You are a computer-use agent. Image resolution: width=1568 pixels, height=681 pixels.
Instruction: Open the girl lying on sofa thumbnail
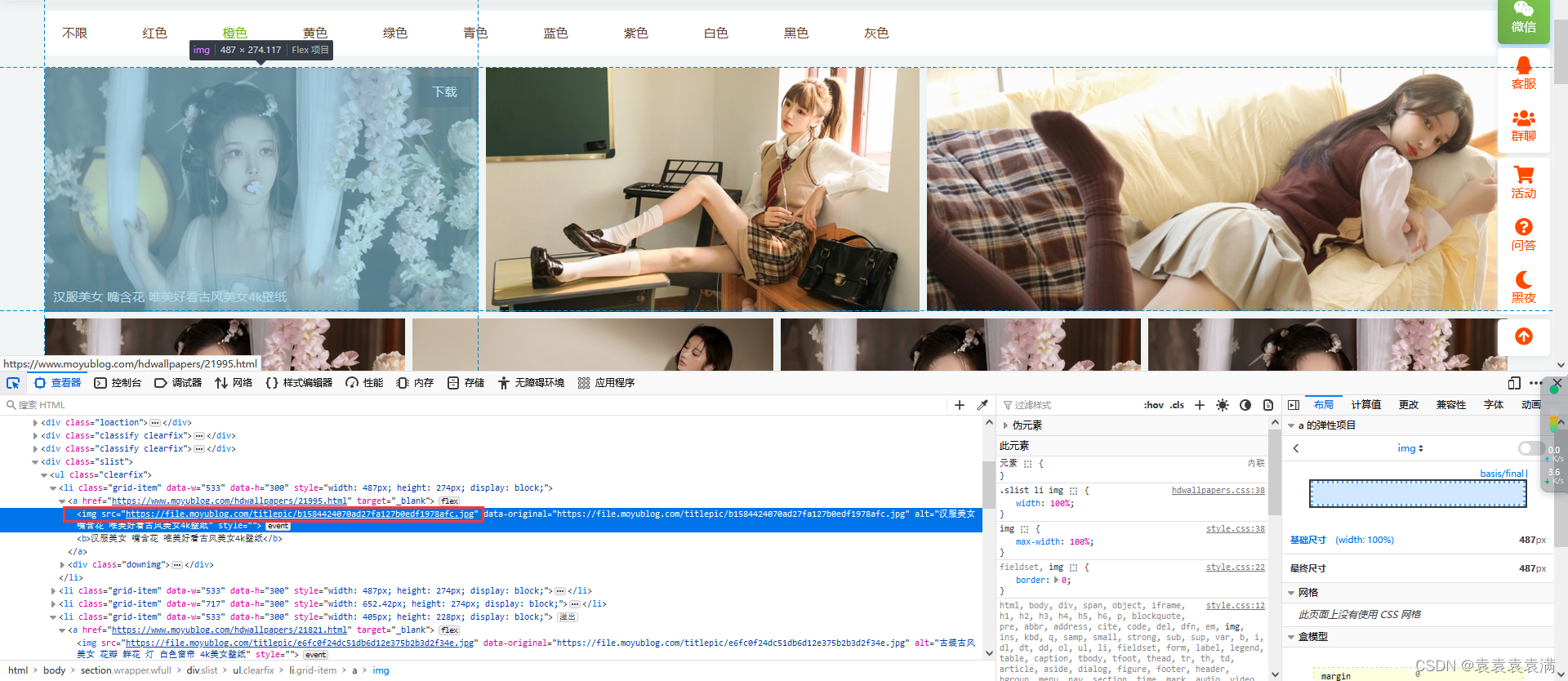point(1212,189)
